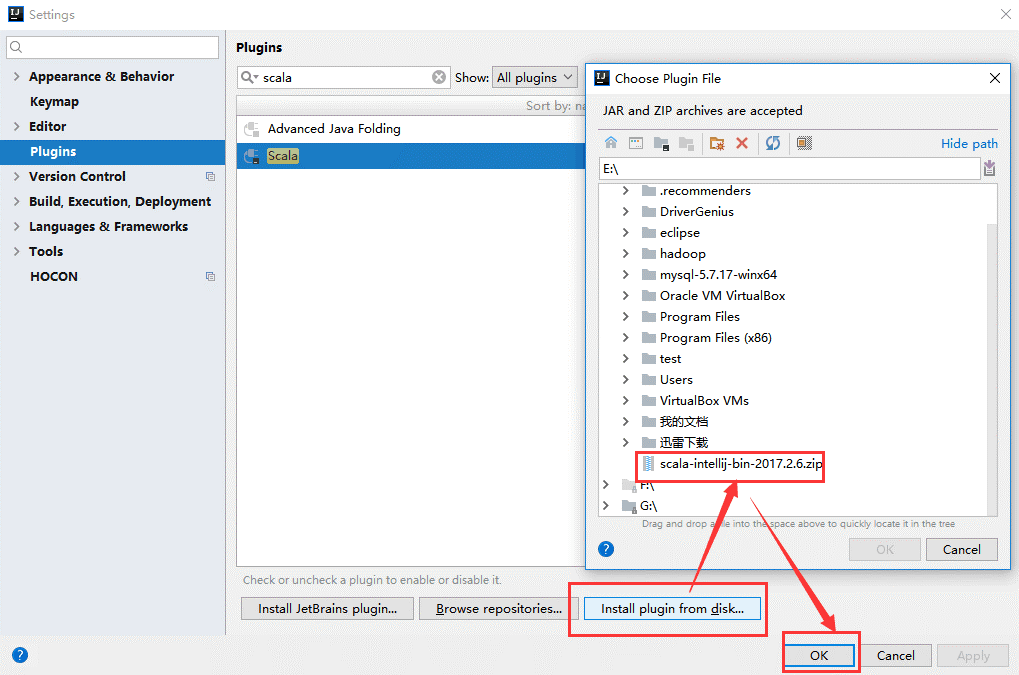Close the Choose Plugin File dialog
Image resolution: width=1019 pixels, height=675 pixels.
tap(994, 78)
